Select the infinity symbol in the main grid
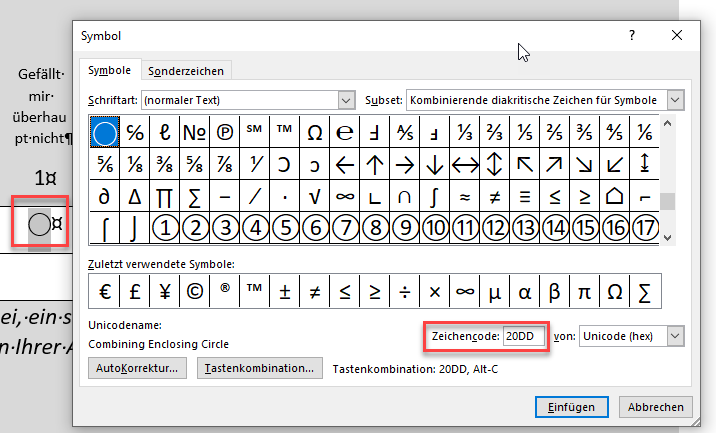The image size is (716, 433). point(345,196)
